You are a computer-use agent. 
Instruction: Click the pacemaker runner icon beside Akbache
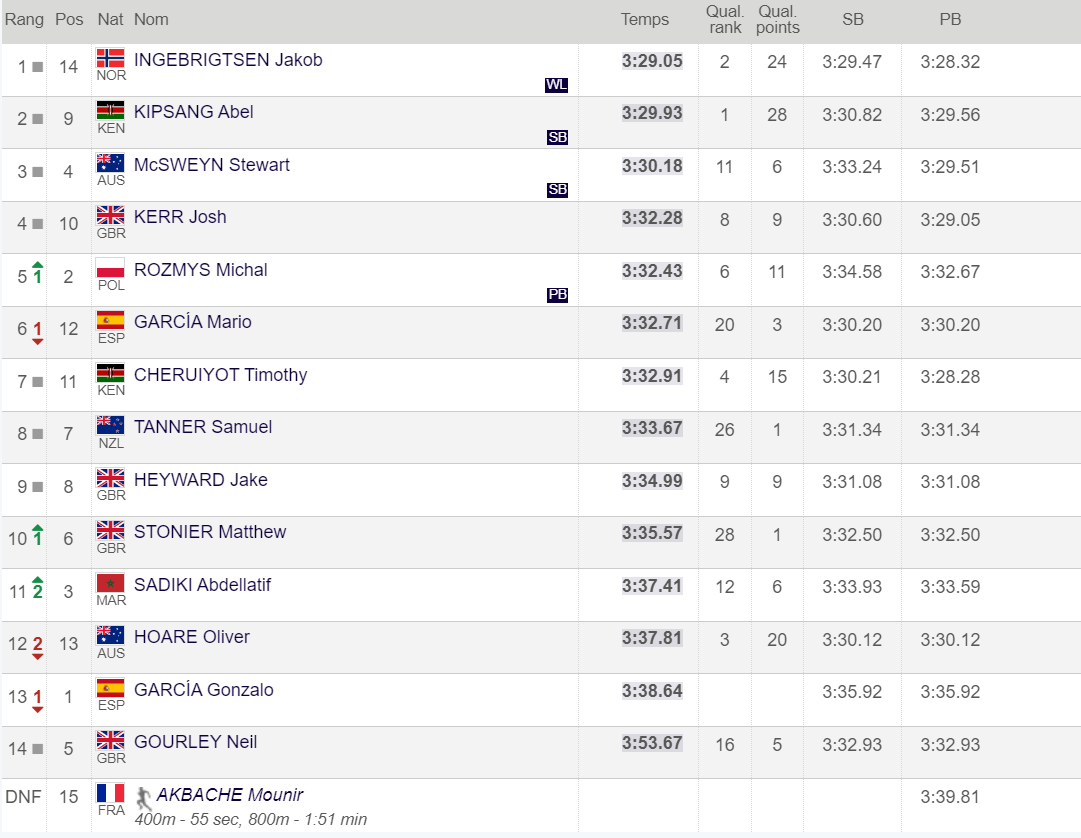point(144,796)
